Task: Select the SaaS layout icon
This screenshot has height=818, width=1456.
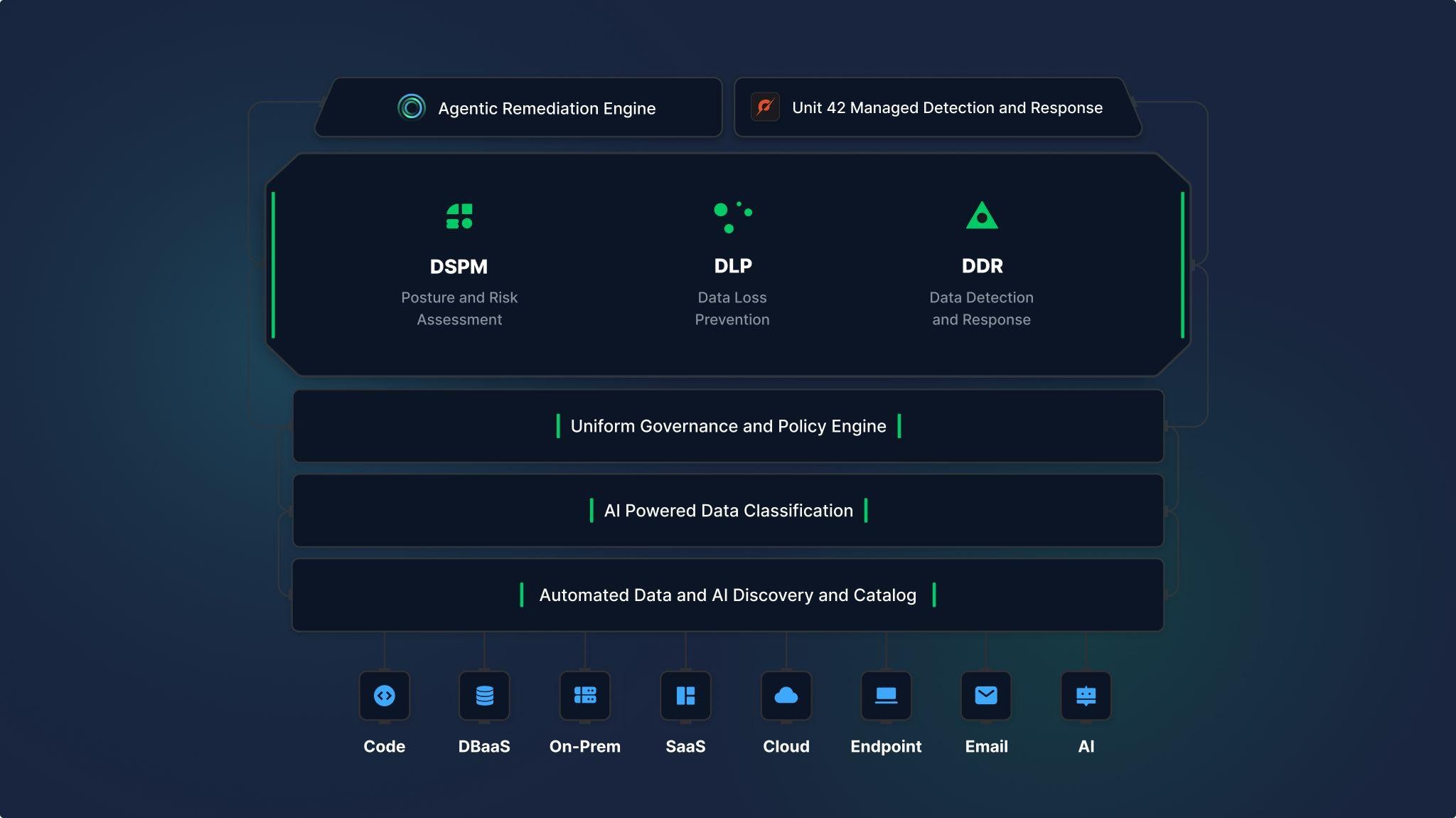Action: tap(685, 696)
